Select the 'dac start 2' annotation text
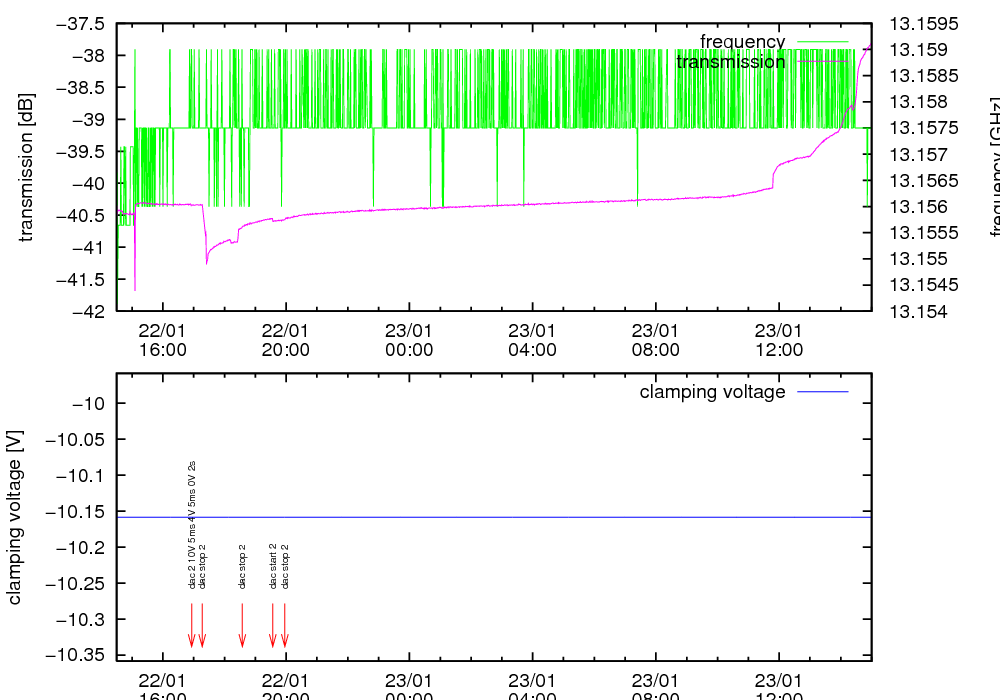Image resolution: width=1000 pixels, height=700 pixels. point(273,566)
